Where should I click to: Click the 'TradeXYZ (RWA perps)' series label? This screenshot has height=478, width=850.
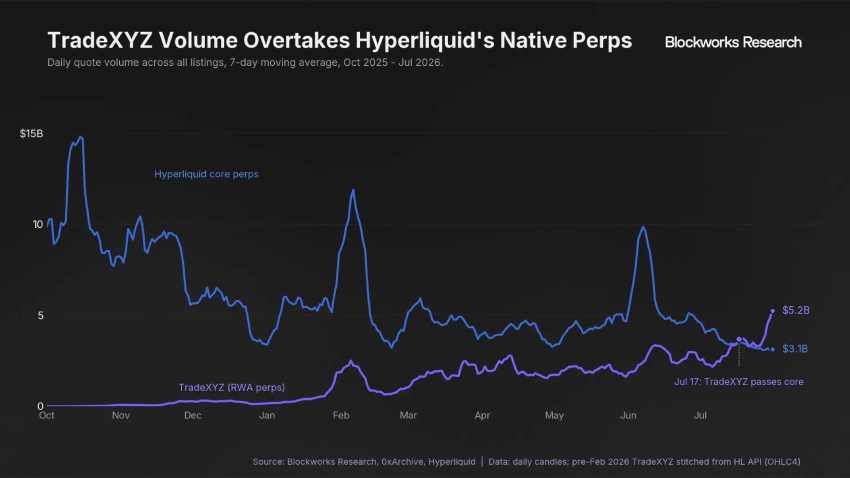231,387
